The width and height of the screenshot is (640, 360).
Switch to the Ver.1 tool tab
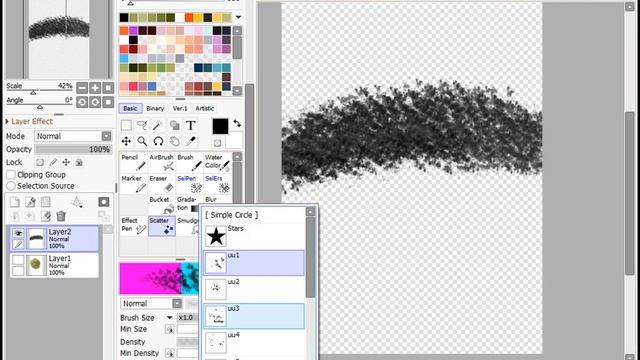coord(180,108)
